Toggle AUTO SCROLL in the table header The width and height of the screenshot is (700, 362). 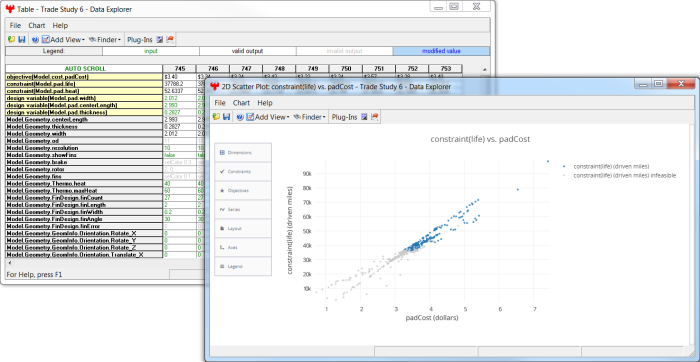pyautogui.click(x=85, y=69)
